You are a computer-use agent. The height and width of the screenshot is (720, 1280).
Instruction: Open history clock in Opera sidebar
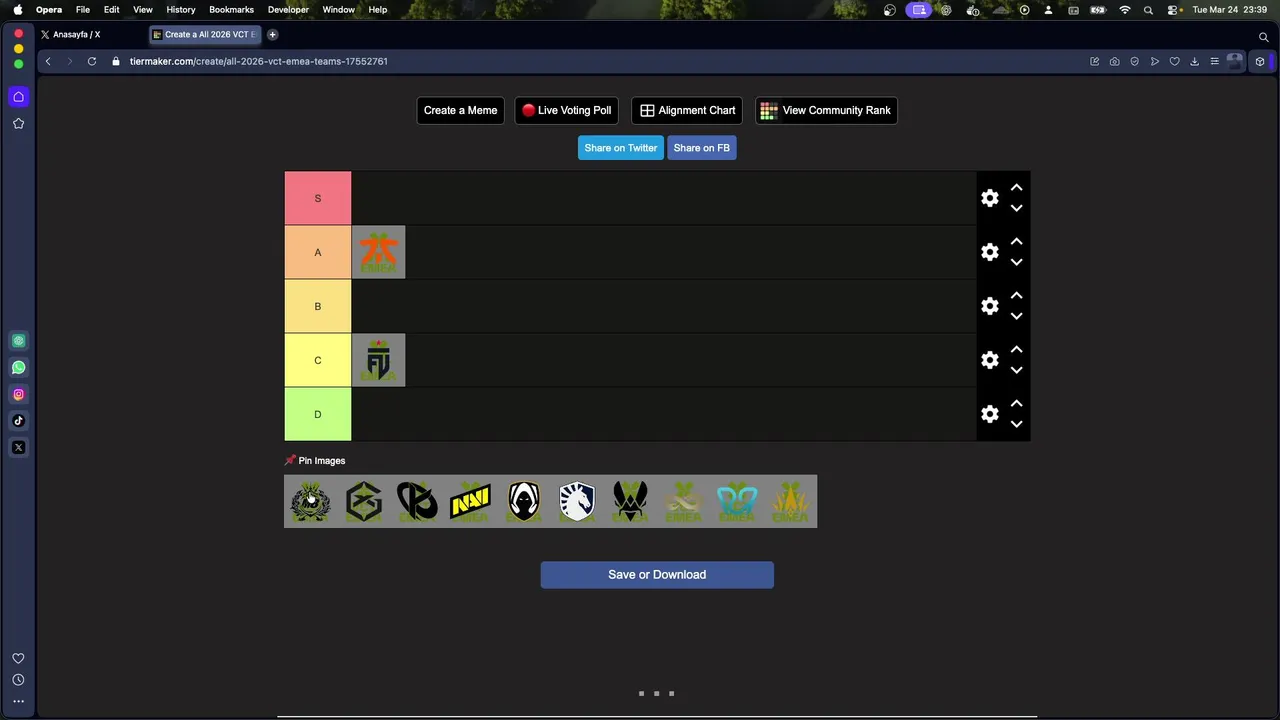(x=18, y=680)
